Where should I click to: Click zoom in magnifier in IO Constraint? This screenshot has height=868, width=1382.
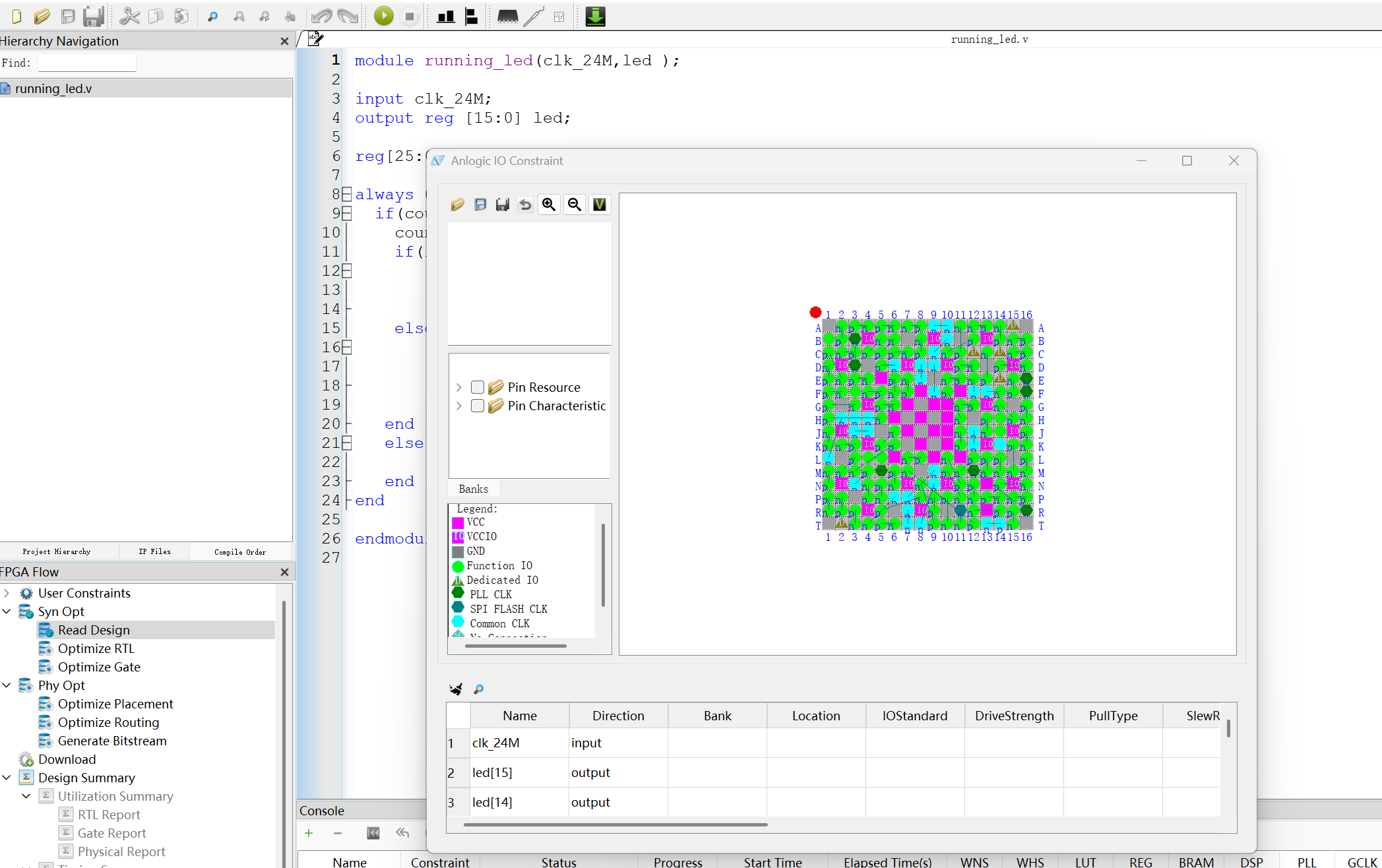coord(548,204)
